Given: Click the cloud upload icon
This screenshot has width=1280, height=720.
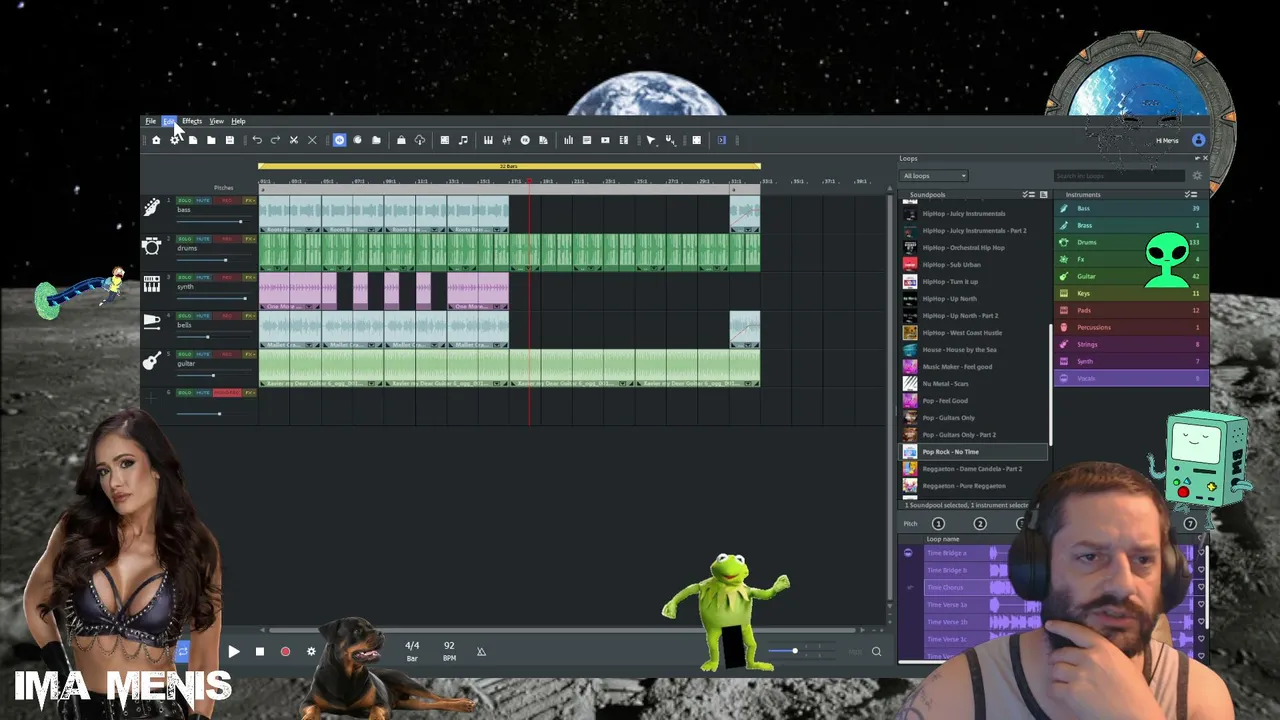Looking at the screenshot, I should [x=420, y=140].
